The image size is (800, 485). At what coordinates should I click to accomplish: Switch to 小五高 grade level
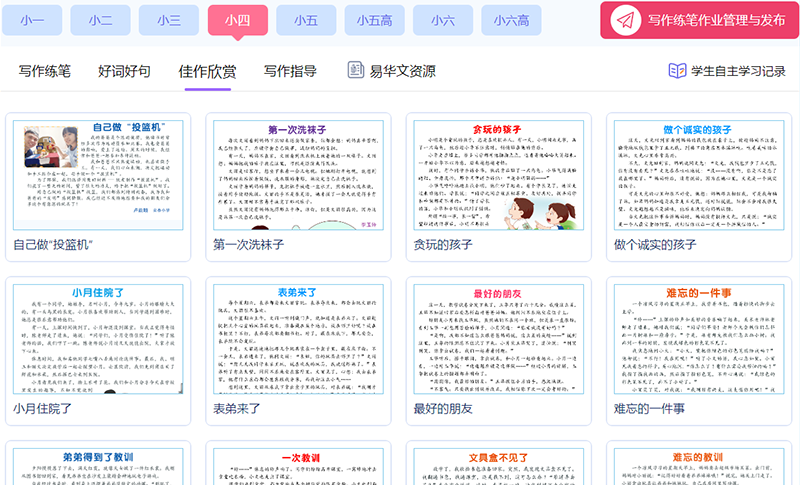coord(375,20)
